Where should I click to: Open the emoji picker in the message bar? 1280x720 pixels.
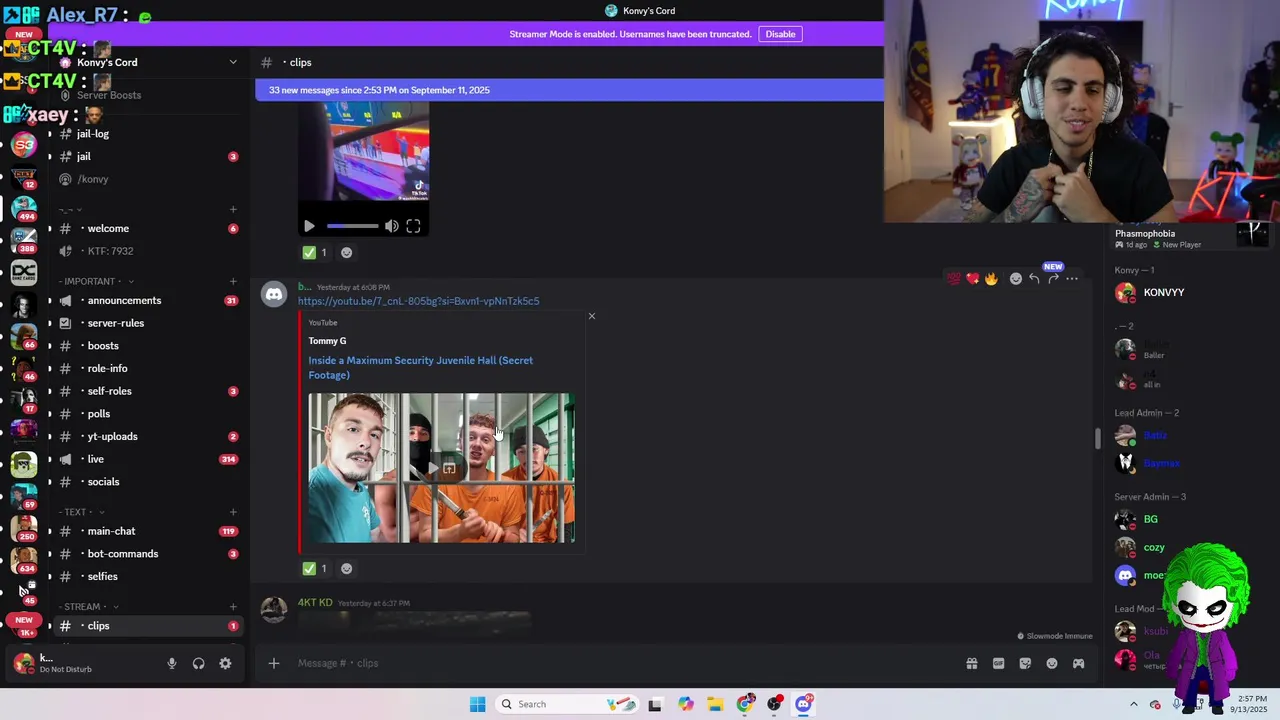tap(1051, 663)
